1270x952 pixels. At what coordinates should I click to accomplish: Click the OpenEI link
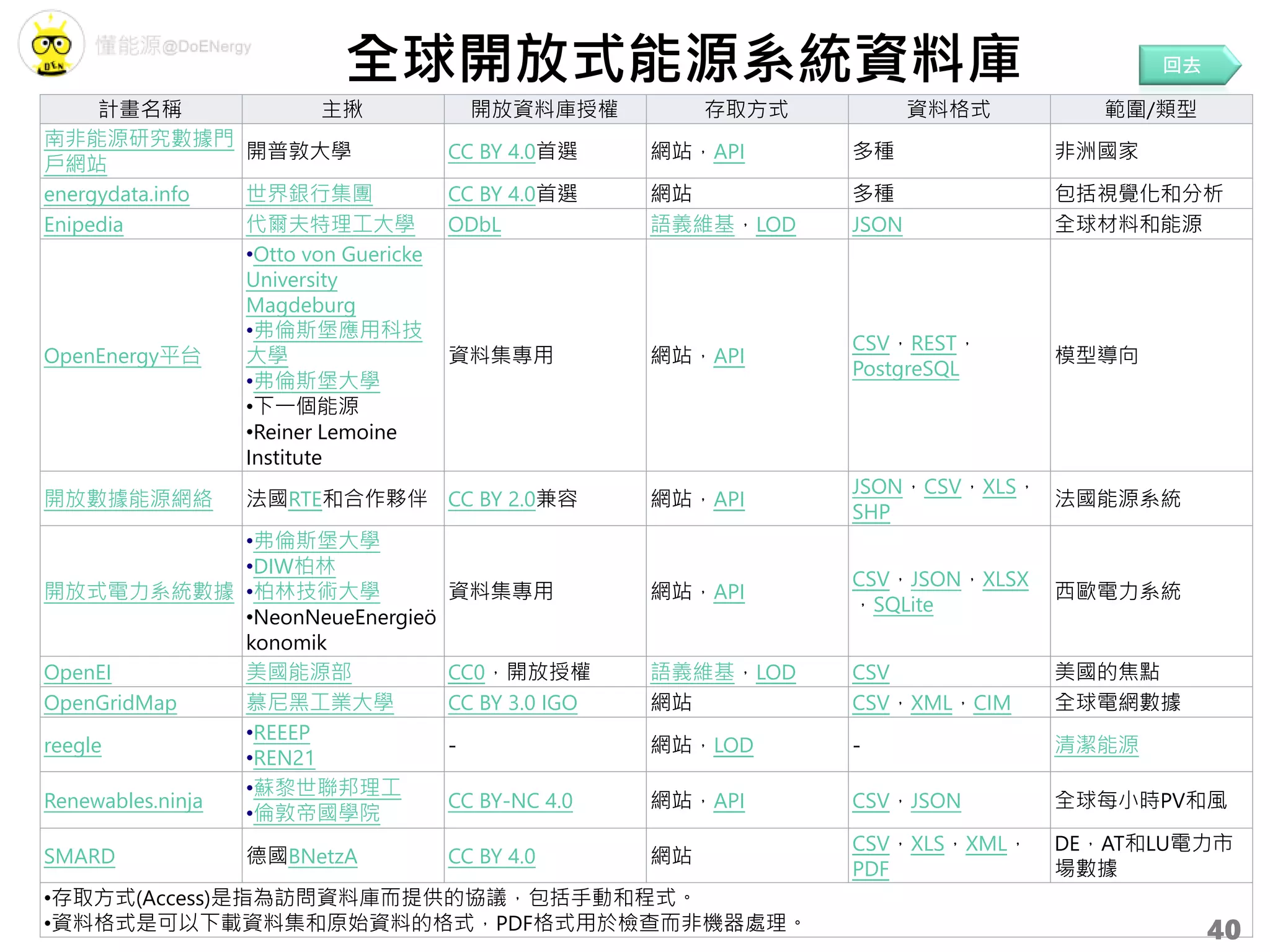coord(78,672)
